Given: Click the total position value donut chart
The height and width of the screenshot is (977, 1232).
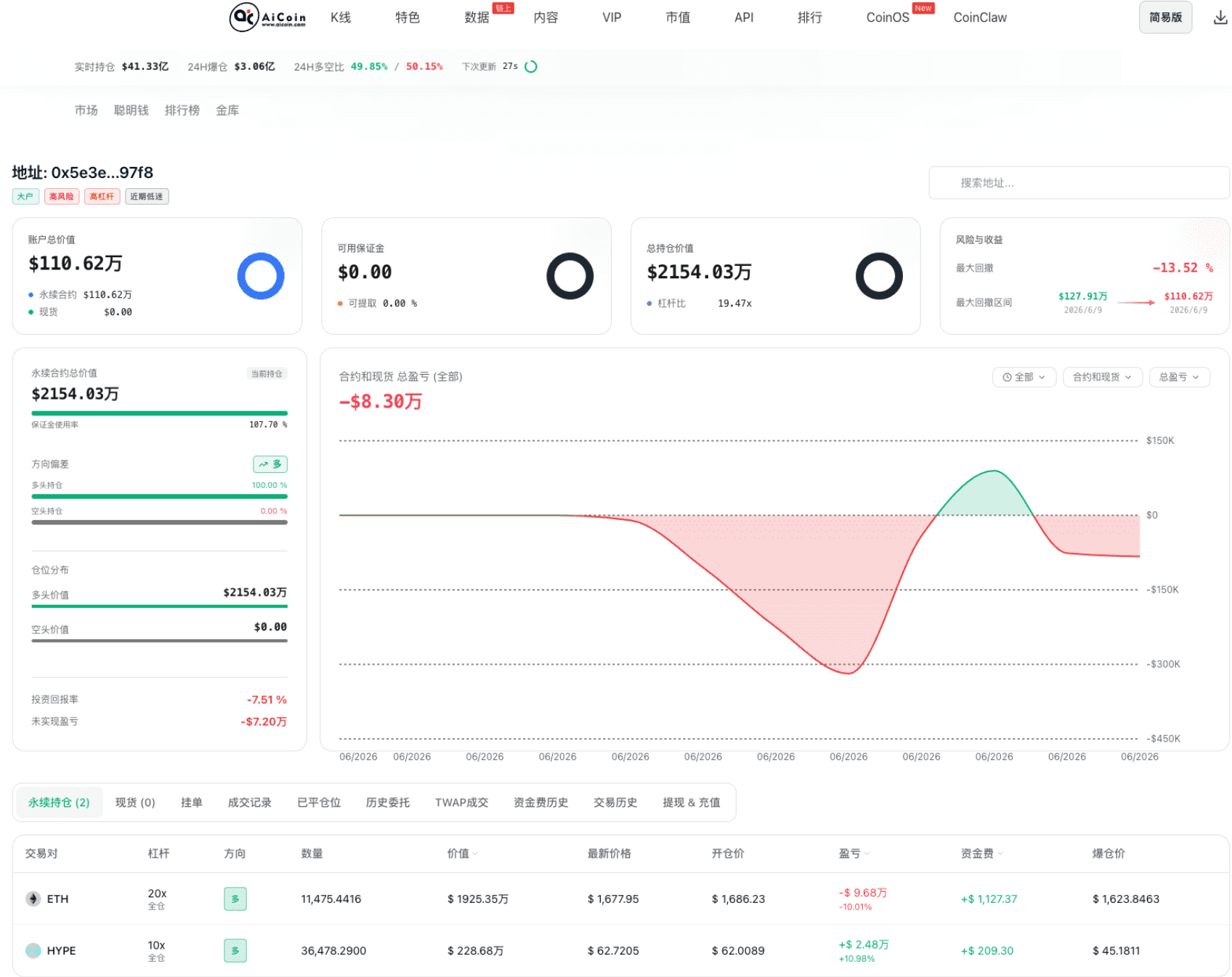Looking at the screenshot, I should [x=879, y=276].
